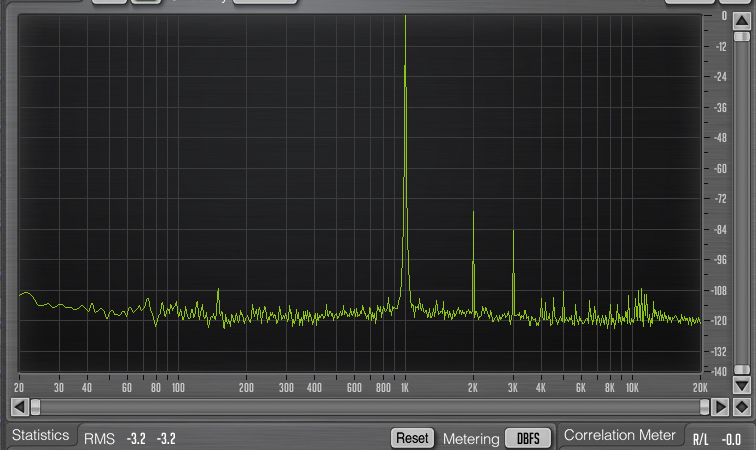
Task: Click the Metering label
Action: click(x=471, y=439)
